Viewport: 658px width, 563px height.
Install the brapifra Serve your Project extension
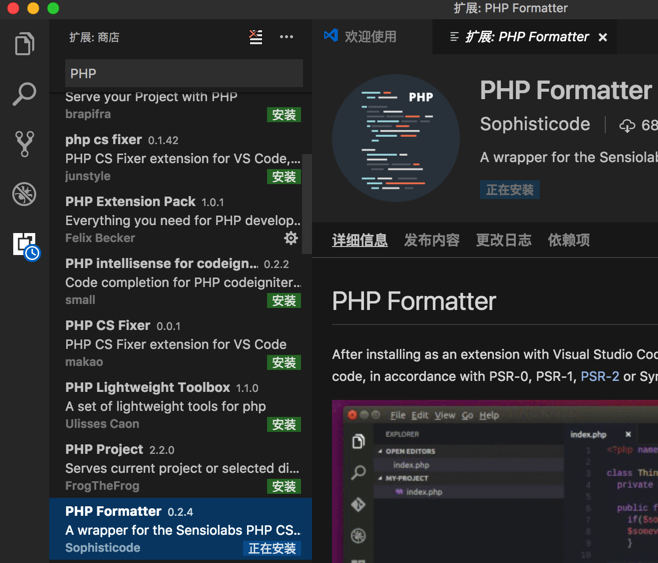284,115
